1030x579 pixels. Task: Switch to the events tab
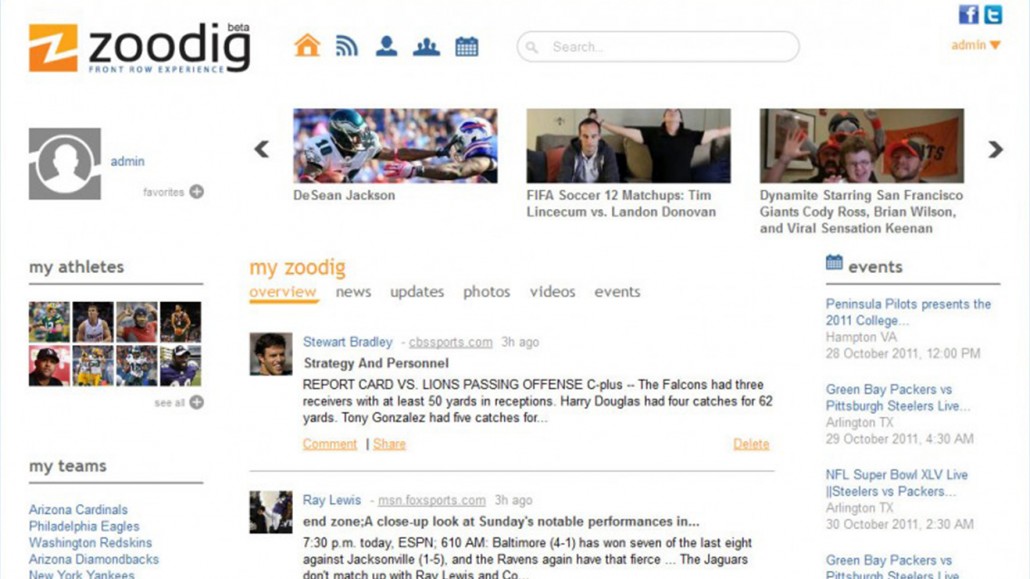coord(617,292)
